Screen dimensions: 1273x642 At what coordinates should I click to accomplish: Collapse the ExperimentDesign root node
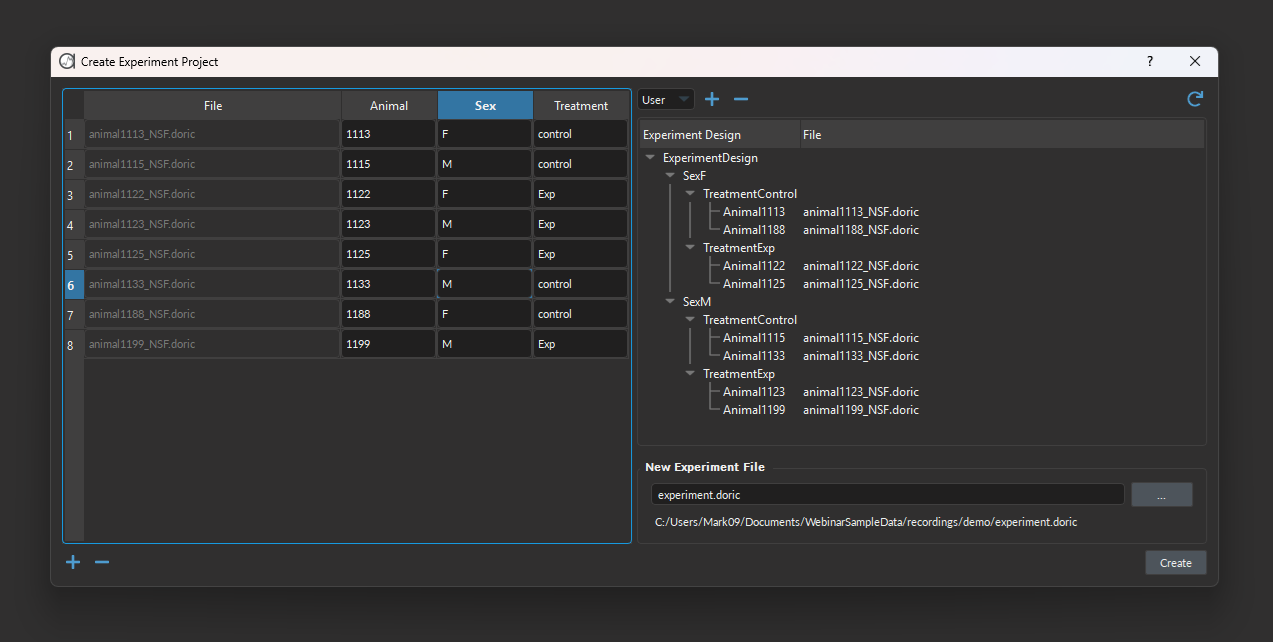(x=651, y=158)
